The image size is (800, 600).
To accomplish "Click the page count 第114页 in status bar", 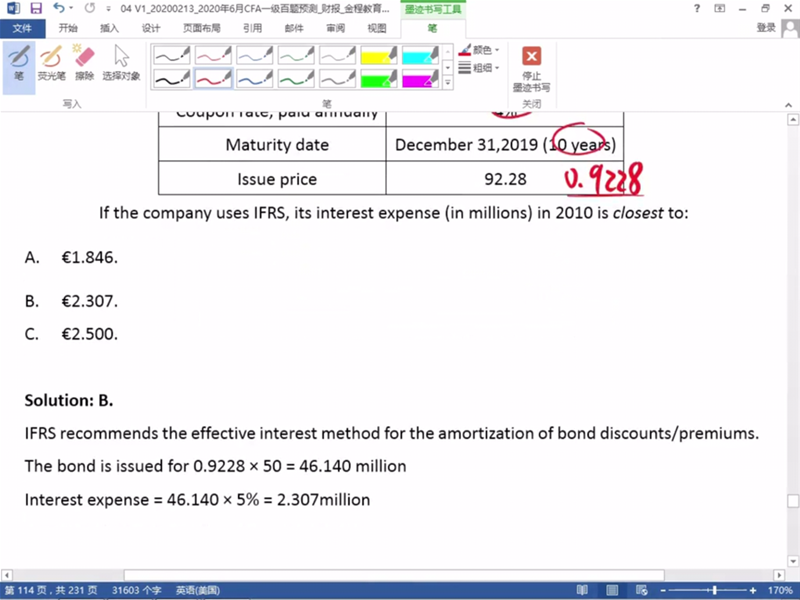I will tap(51, 590).
